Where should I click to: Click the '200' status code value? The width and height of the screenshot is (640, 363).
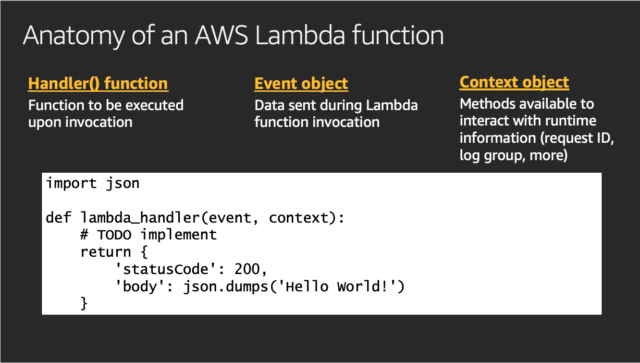coord(247,269)
